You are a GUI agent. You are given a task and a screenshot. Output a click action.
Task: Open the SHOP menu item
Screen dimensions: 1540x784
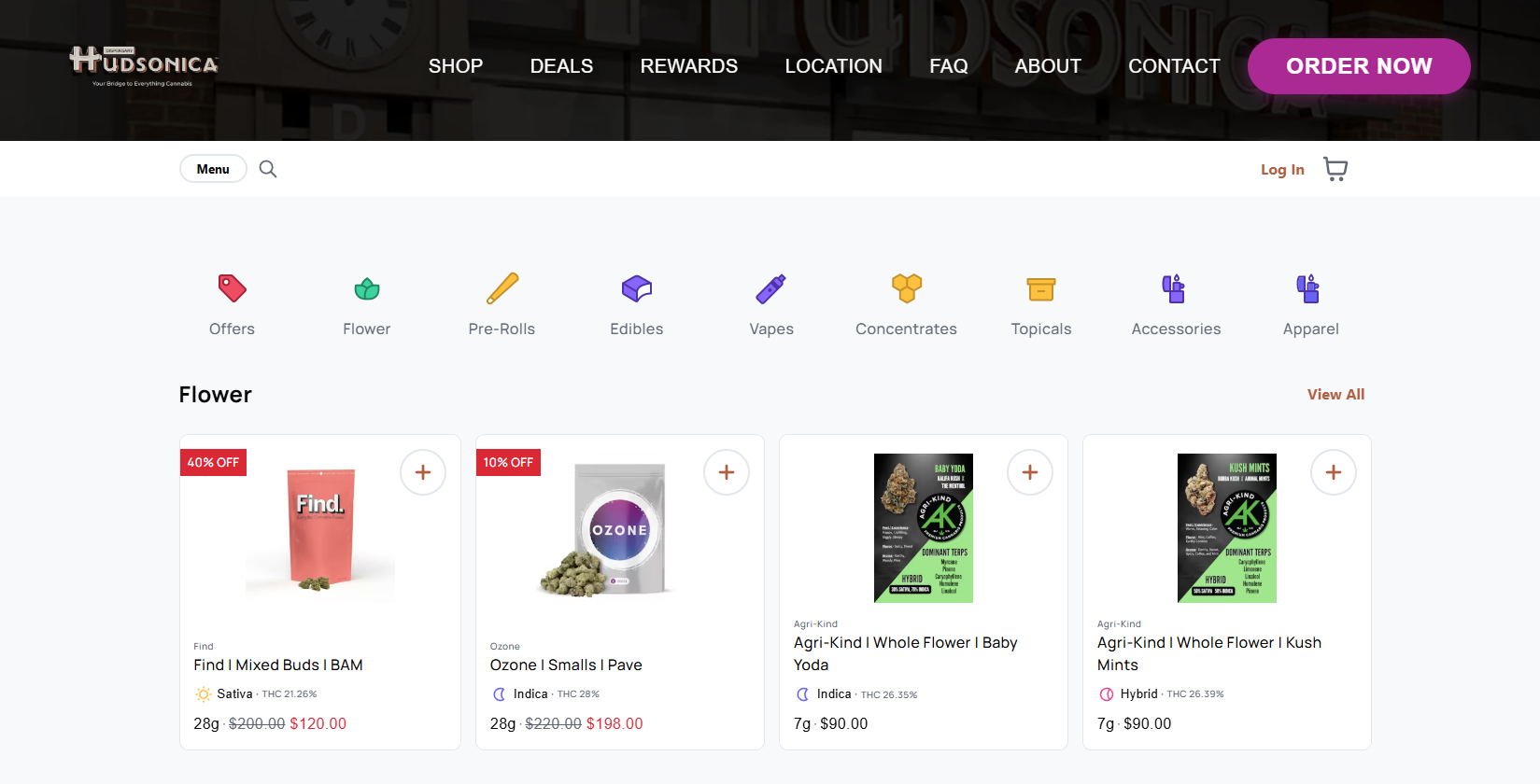tap(456, 66)
